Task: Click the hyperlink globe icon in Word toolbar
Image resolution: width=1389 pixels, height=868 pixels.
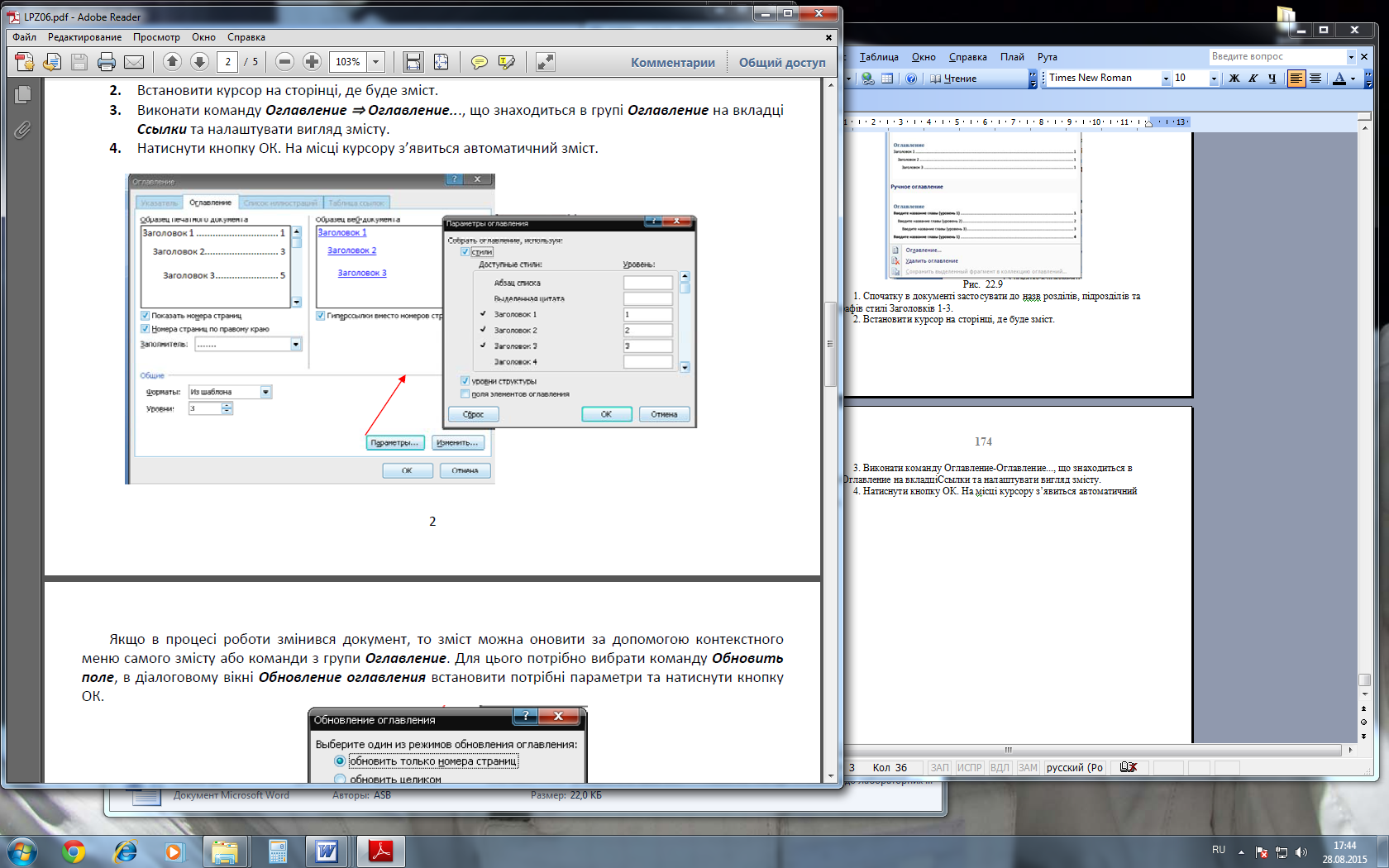Action: (x=867, y=79)
